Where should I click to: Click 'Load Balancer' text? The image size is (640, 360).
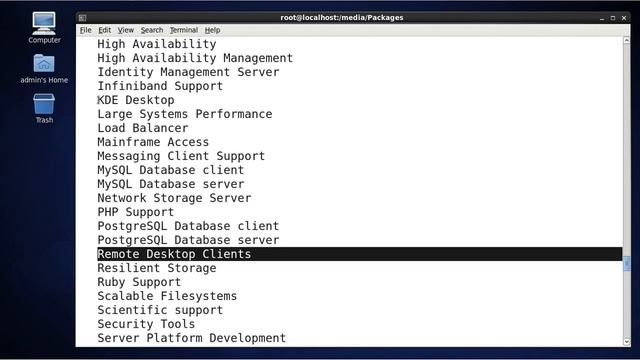click(x=143, y=128)
